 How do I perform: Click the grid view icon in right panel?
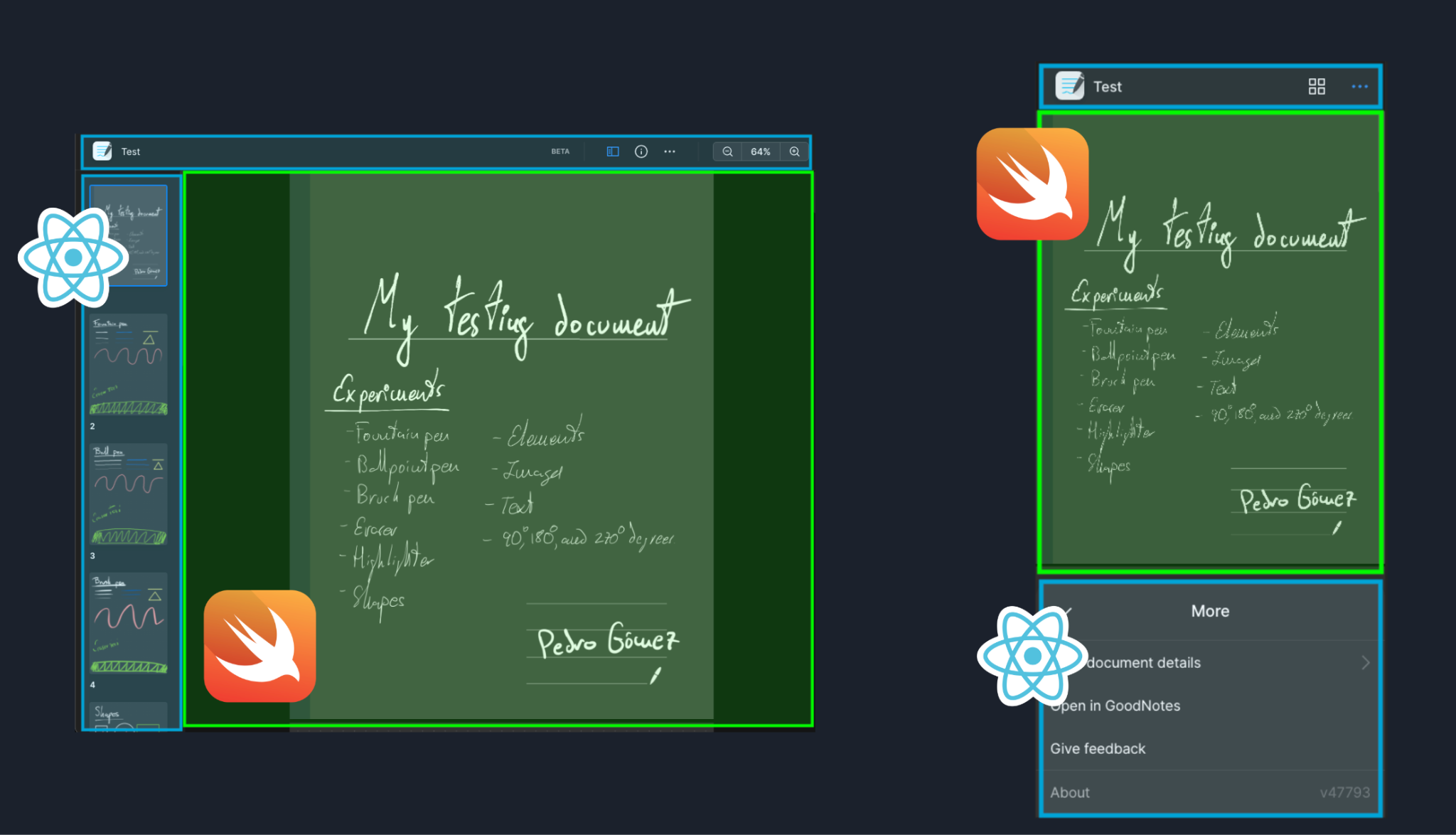(1317, 88)
